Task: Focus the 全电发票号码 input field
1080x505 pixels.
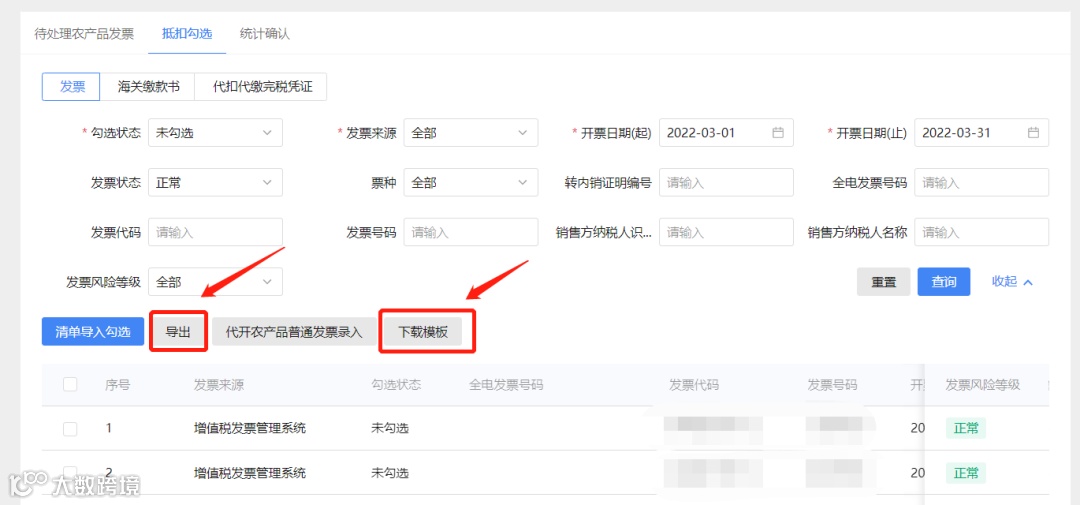Action: 982,183
